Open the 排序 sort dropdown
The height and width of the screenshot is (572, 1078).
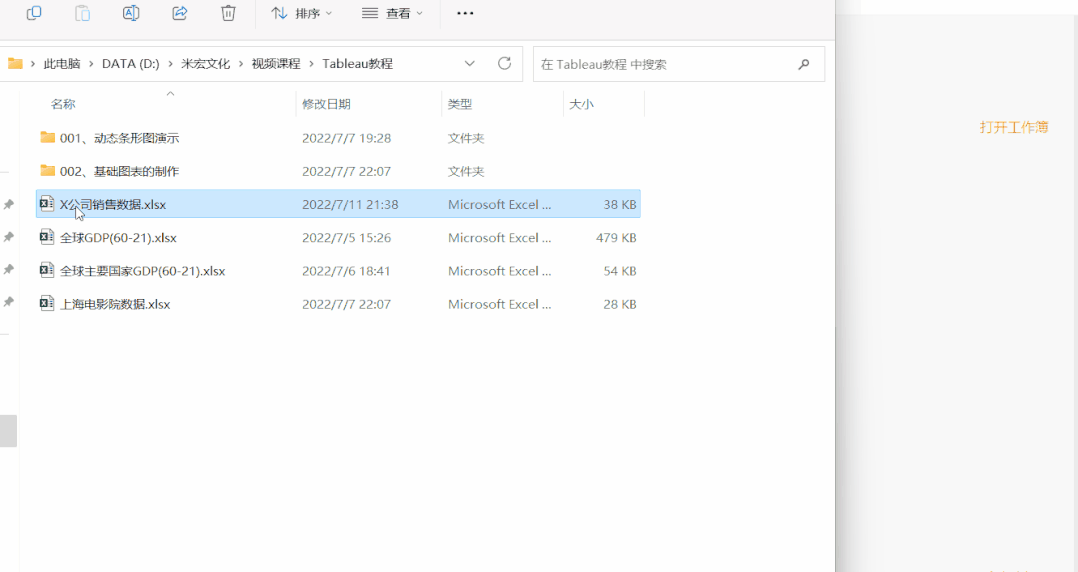pyautogui.click(x=302, y=13)
